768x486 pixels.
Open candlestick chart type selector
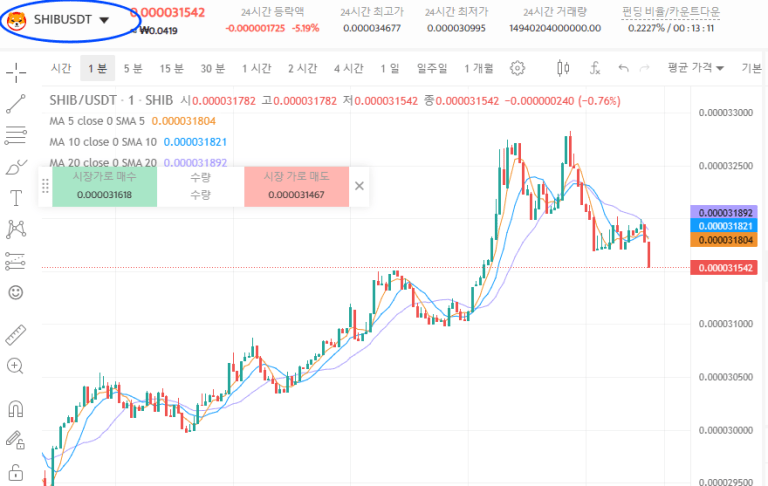(562, 68)
